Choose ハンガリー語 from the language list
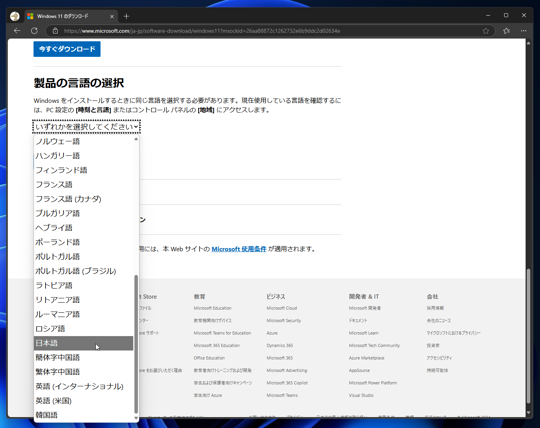Image resolution: width=540 pixels, height=428 pixels. pyautogui.click(x=83, y=156)
